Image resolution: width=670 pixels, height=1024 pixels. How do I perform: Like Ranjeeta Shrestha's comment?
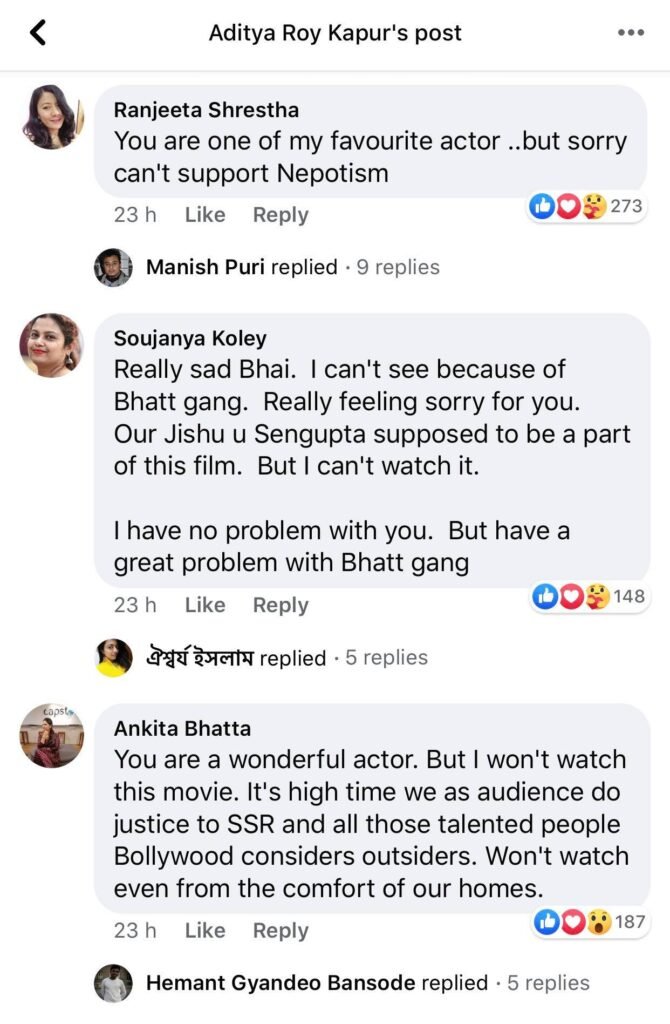click(x=205, y=215)
